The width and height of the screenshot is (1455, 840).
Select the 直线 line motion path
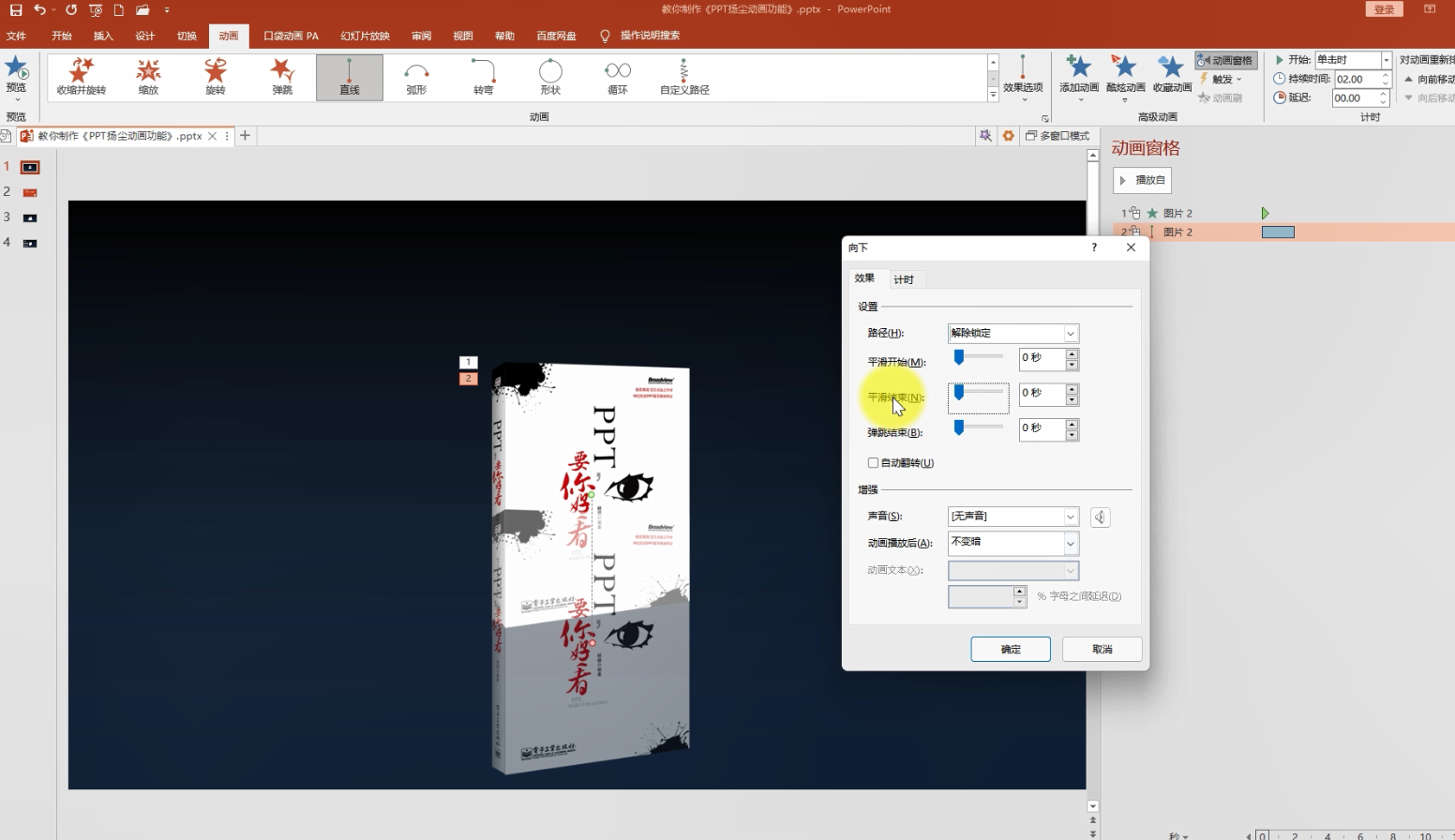350,77
